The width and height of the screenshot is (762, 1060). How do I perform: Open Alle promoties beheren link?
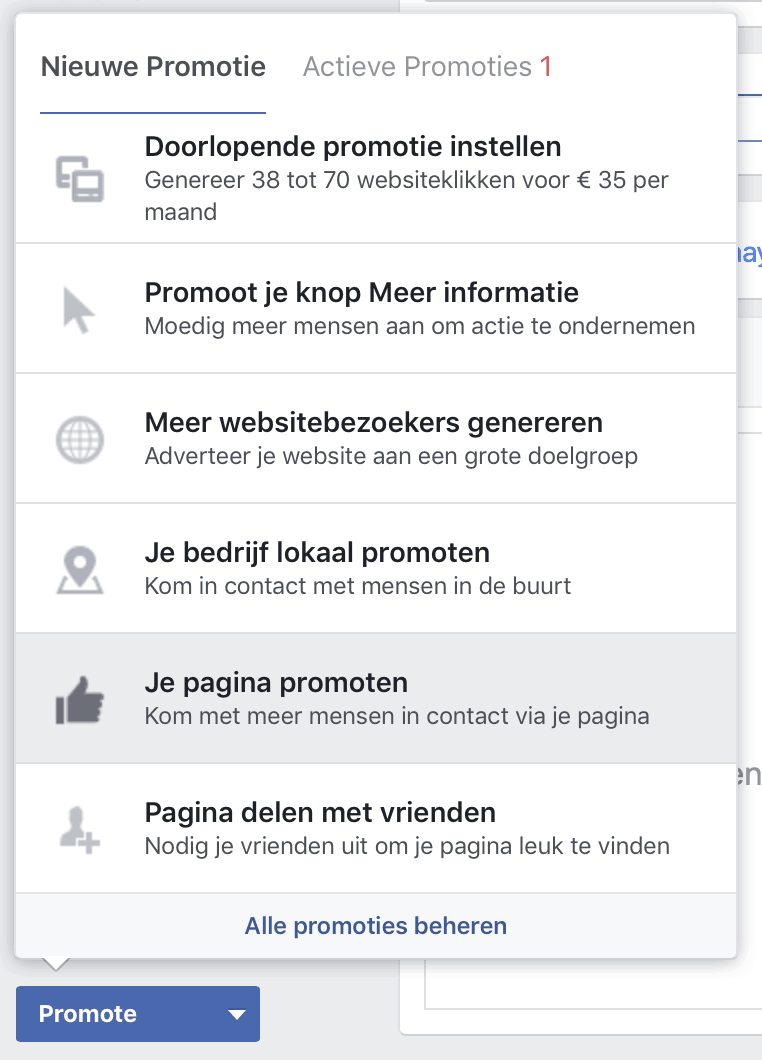(376, 925)
